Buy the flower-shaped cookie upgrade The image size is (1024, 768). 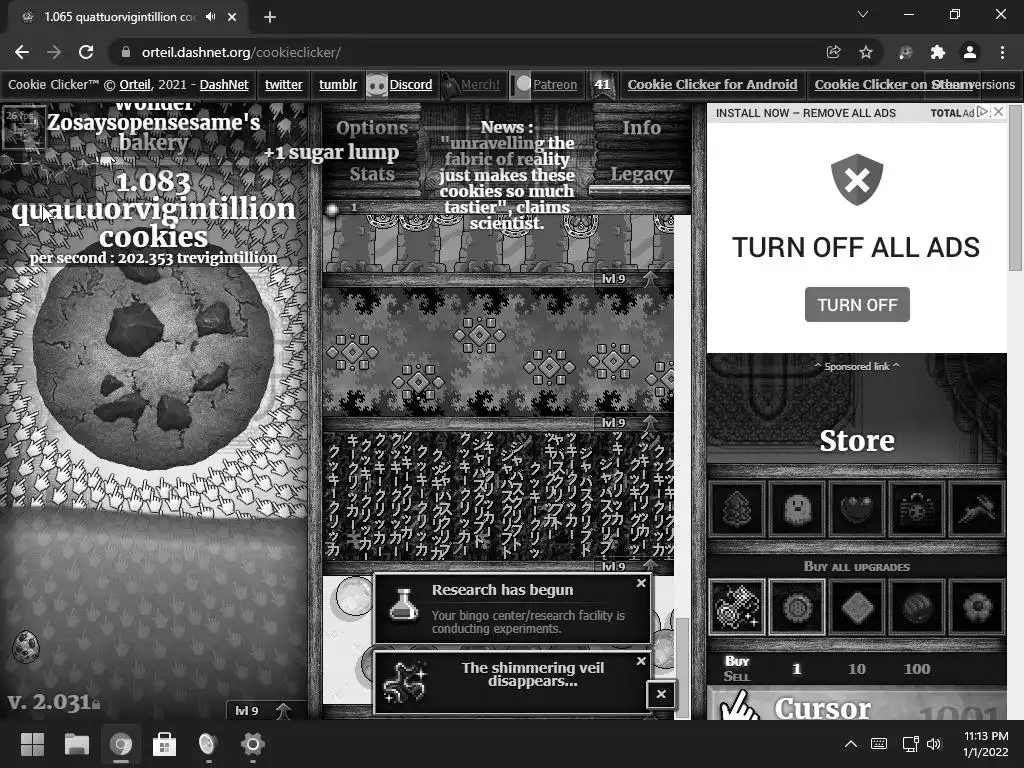click(977, 607)
